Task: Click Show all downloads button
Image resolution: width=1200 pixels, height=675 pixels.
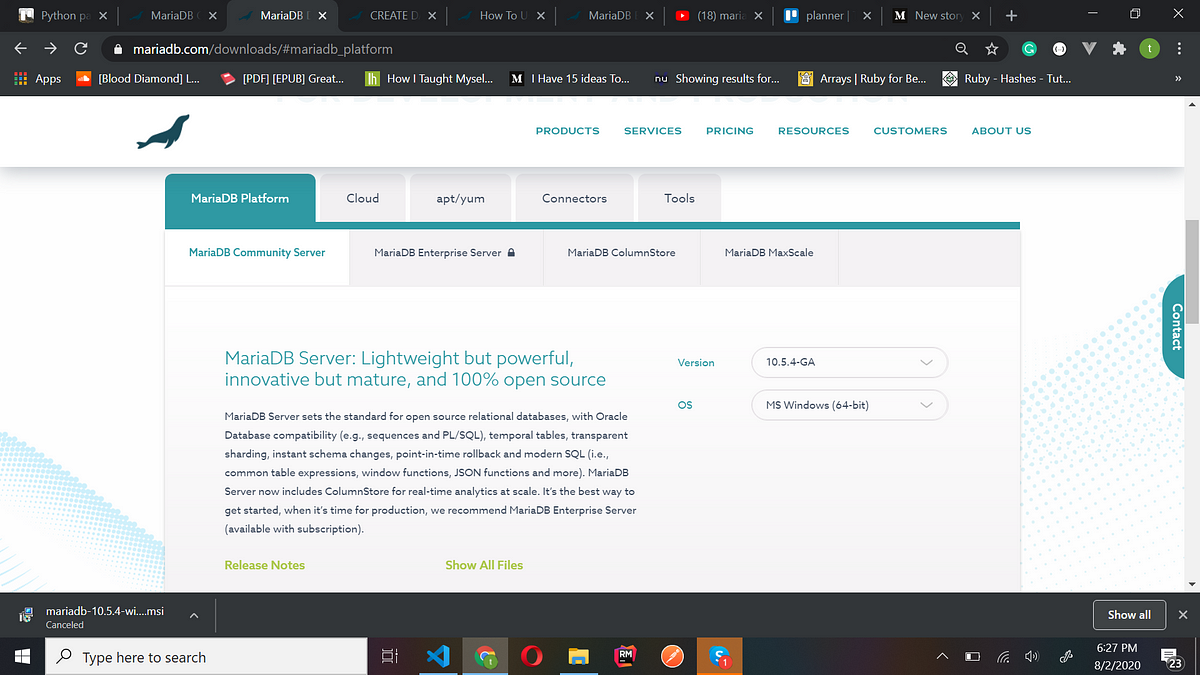Action: click(x=1129, y=615)
